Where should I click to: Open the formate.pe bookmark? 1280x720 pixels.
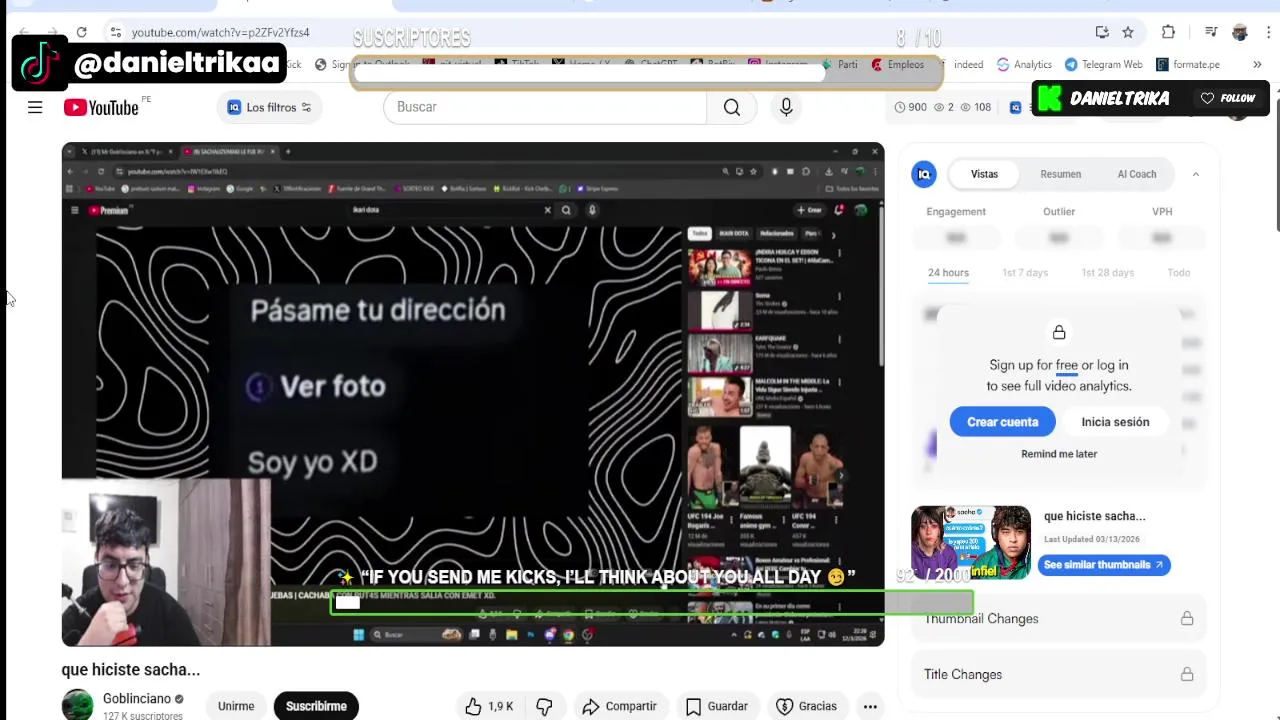[1188, 64]
